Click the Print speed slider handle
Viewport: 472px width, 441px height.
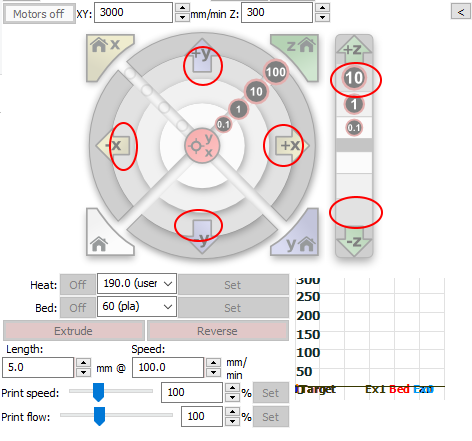click(99, 392)
